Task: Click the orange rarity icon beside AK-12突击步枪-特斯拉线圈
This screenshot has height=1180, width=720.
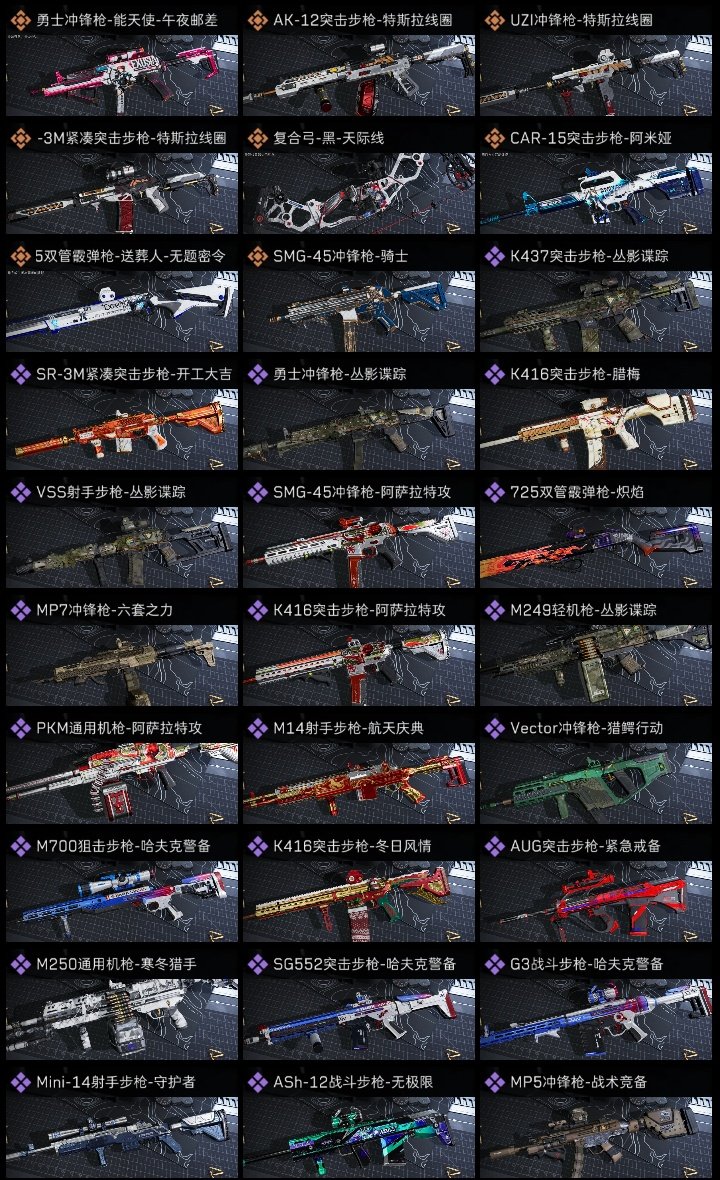Action: coord(257,20)
